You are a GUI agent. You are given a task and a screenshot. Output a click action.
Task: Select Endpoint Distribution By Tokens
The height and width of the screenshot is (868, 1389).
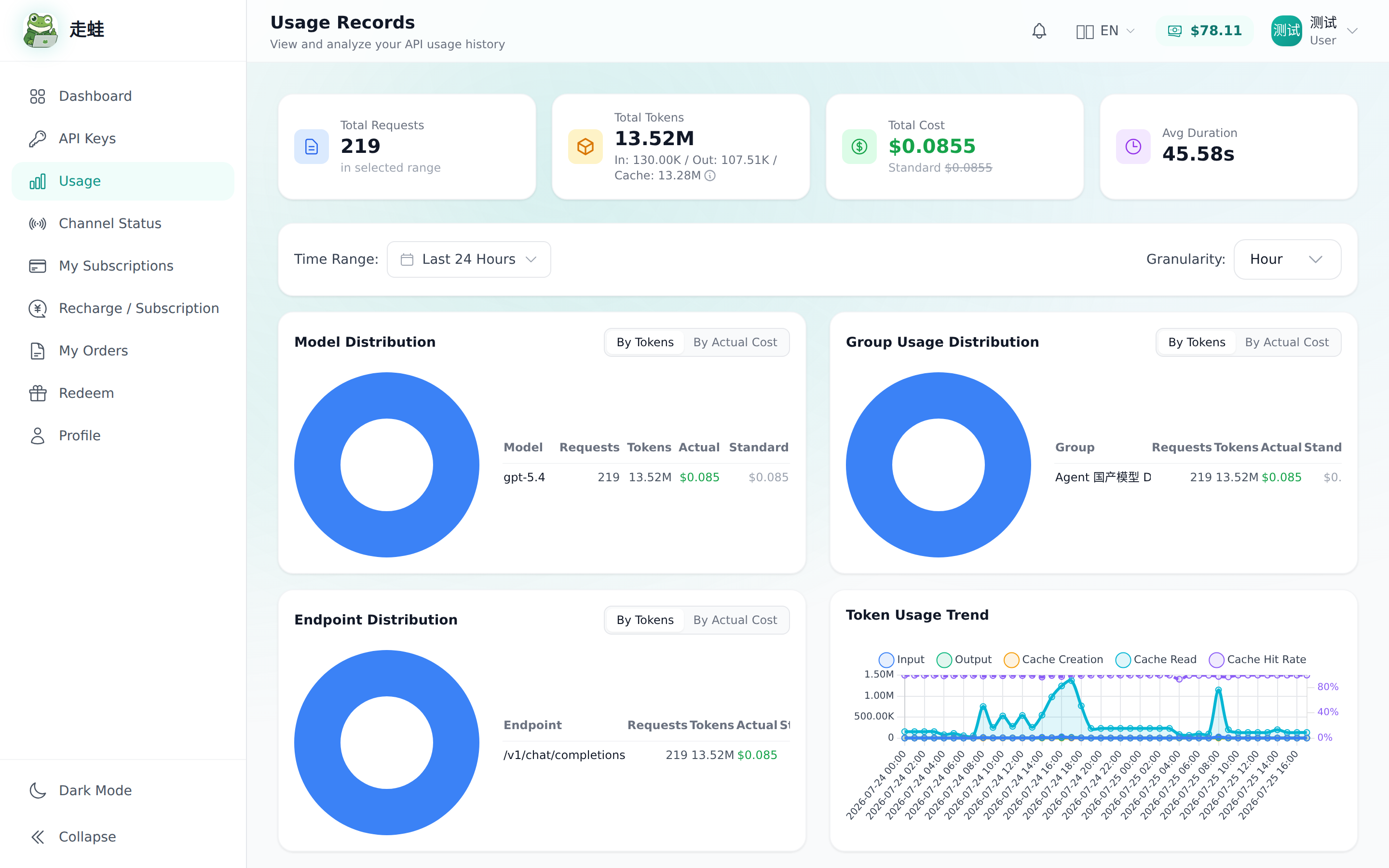[x=644, y=620]
